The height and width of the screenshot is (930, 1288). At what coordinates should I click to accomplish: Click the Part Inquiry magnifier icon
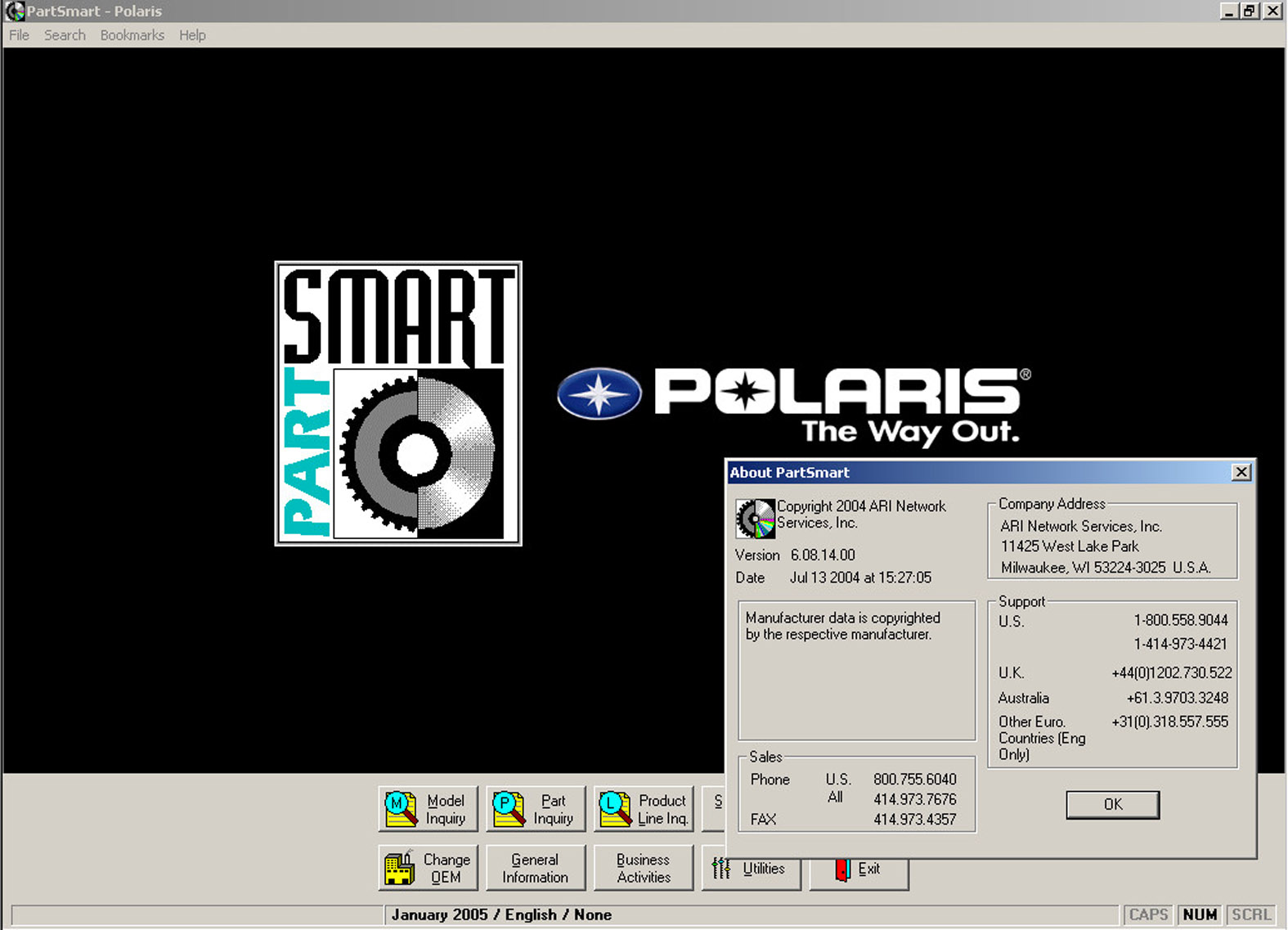509,809
